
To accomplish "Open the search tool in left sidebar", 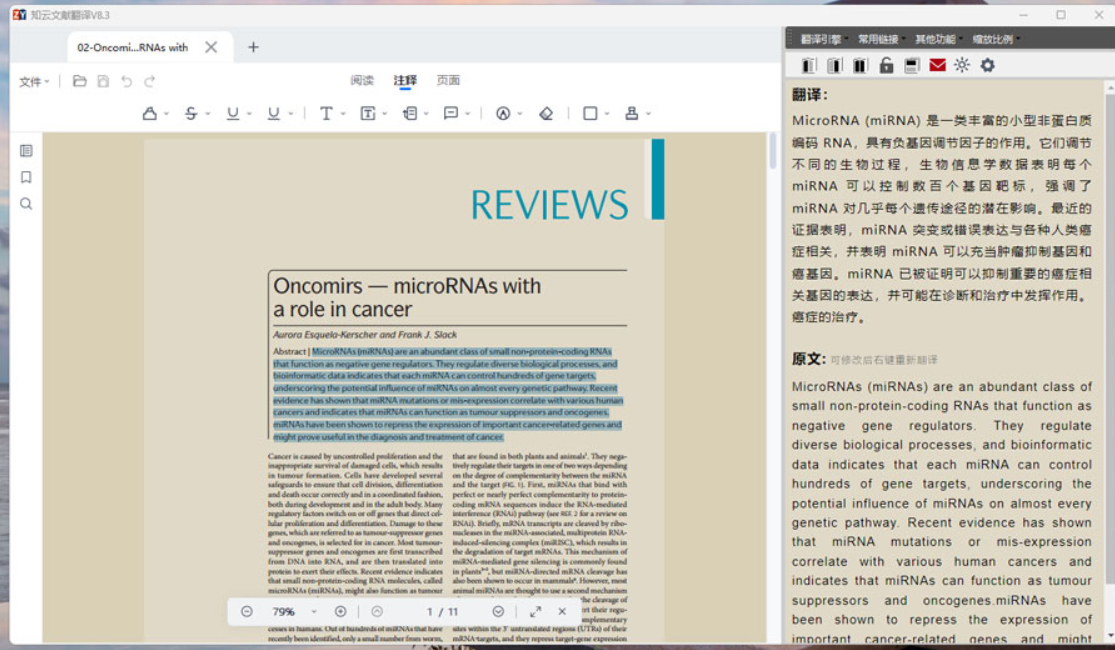I will point(26,204).
